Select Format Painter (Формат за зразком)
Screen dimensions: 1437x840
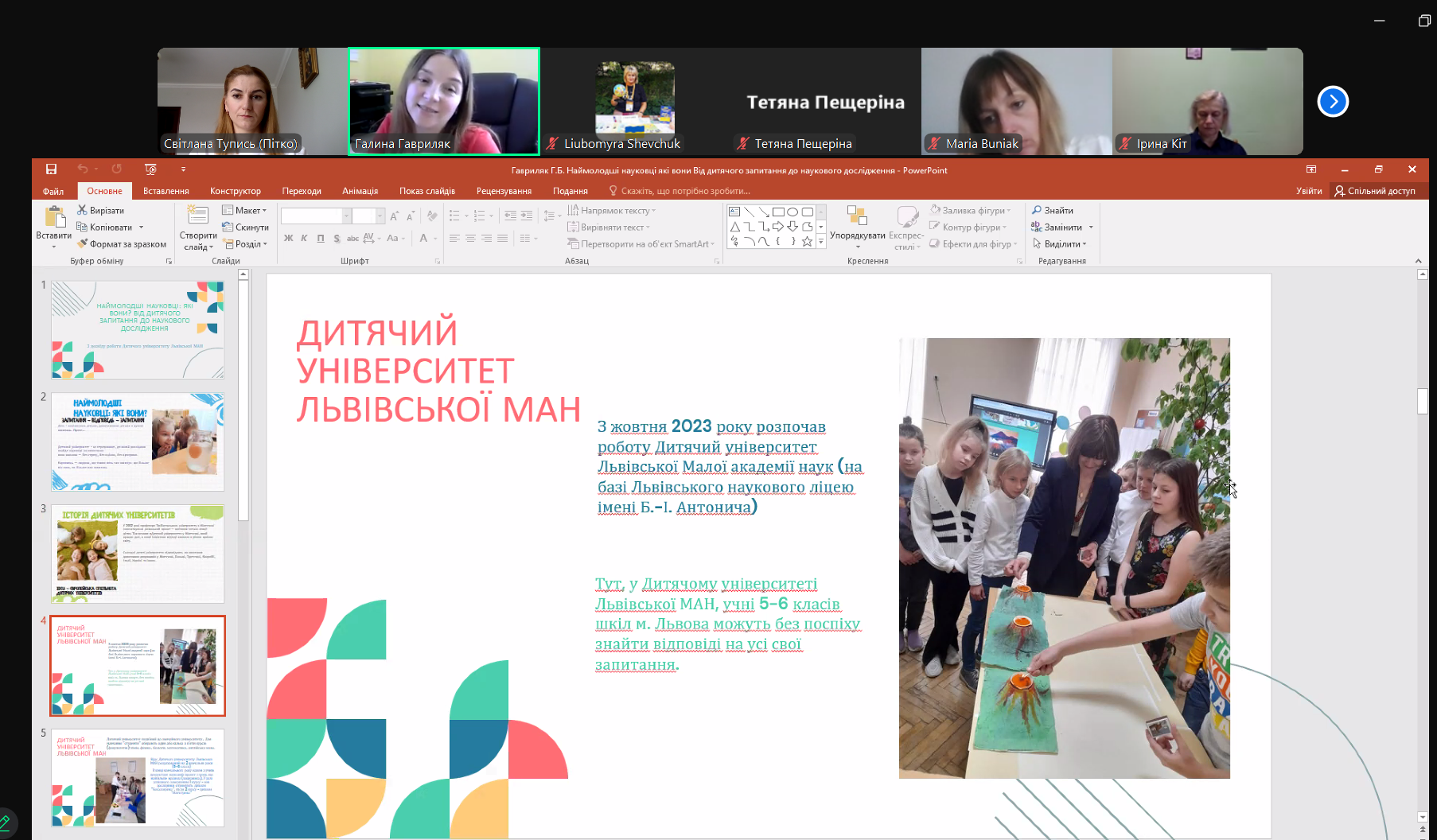coord(83,243)
